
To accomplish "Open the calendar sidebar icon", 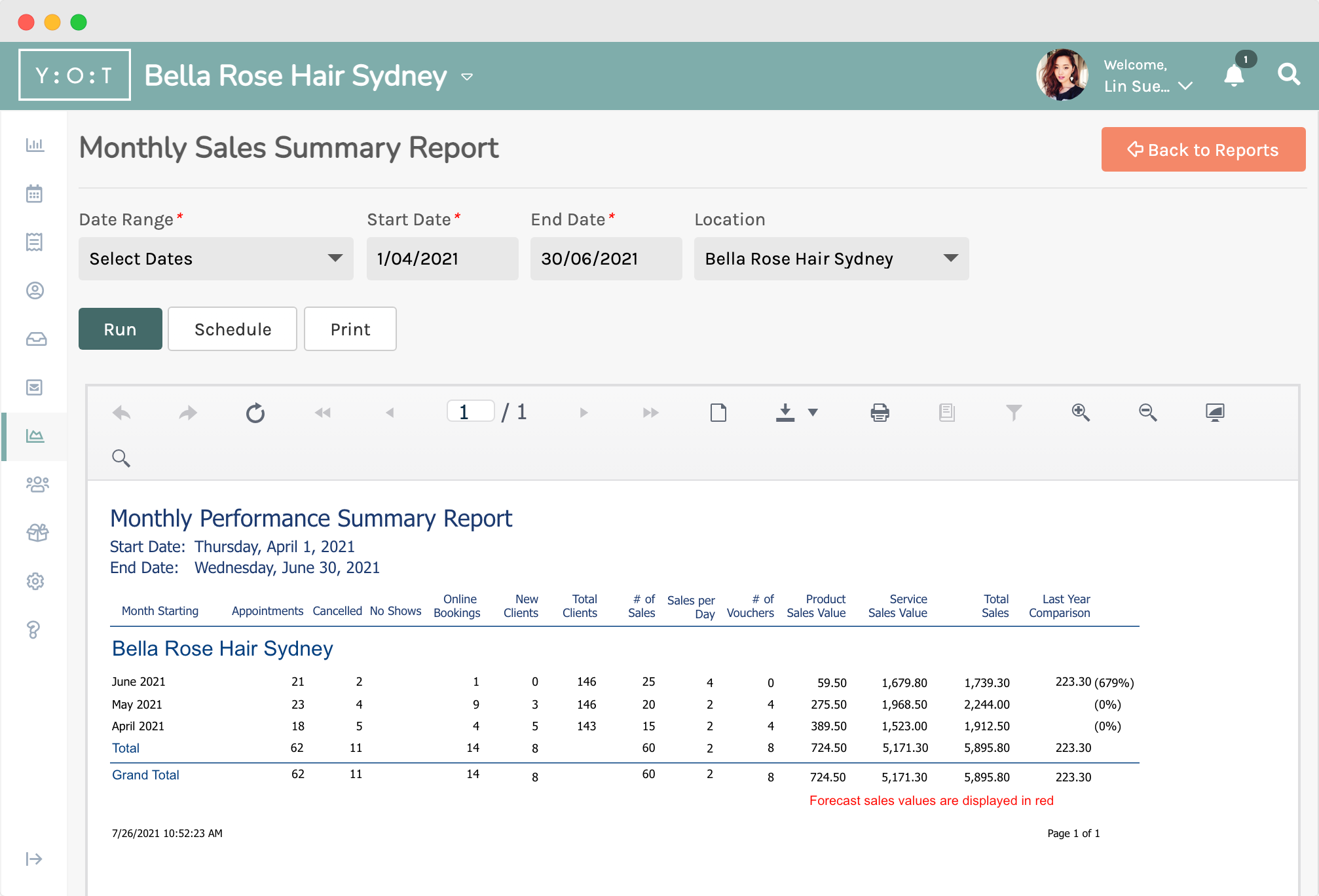I will (x=35, y=194).
